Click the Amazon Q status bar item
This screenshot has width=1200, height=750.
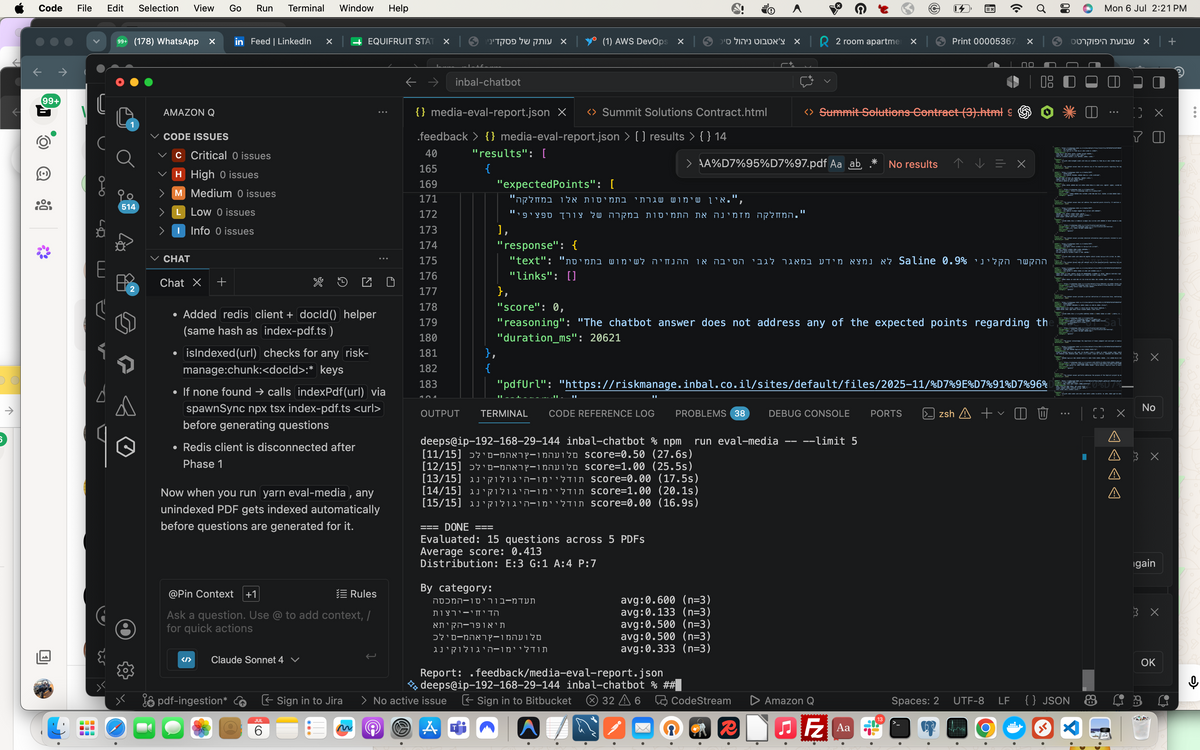click(782, 701)
